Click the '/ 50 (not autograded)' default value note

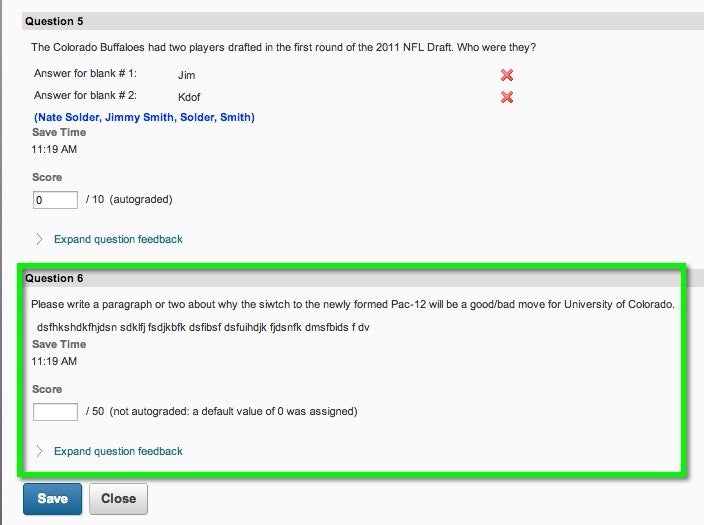[x=222, y=411]
